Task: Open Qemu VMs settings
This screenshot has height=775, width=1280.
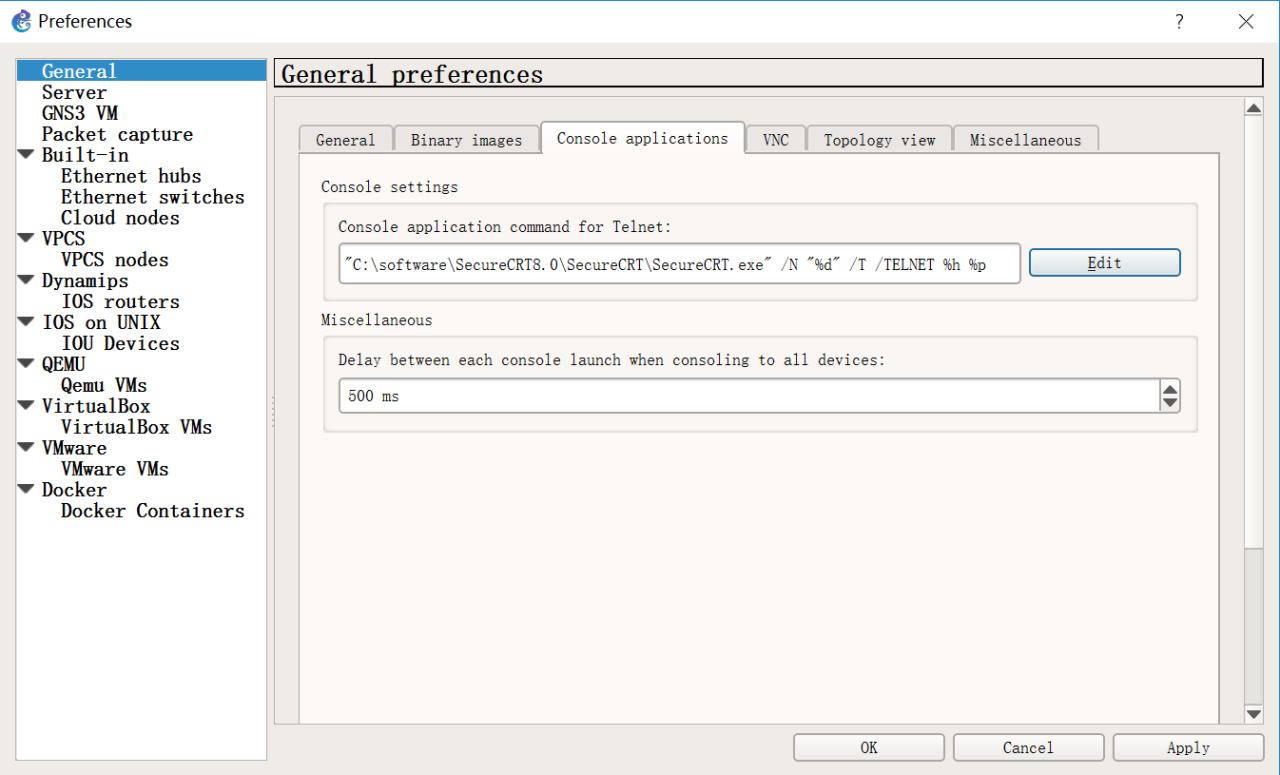Action: (x=104, y=386)
